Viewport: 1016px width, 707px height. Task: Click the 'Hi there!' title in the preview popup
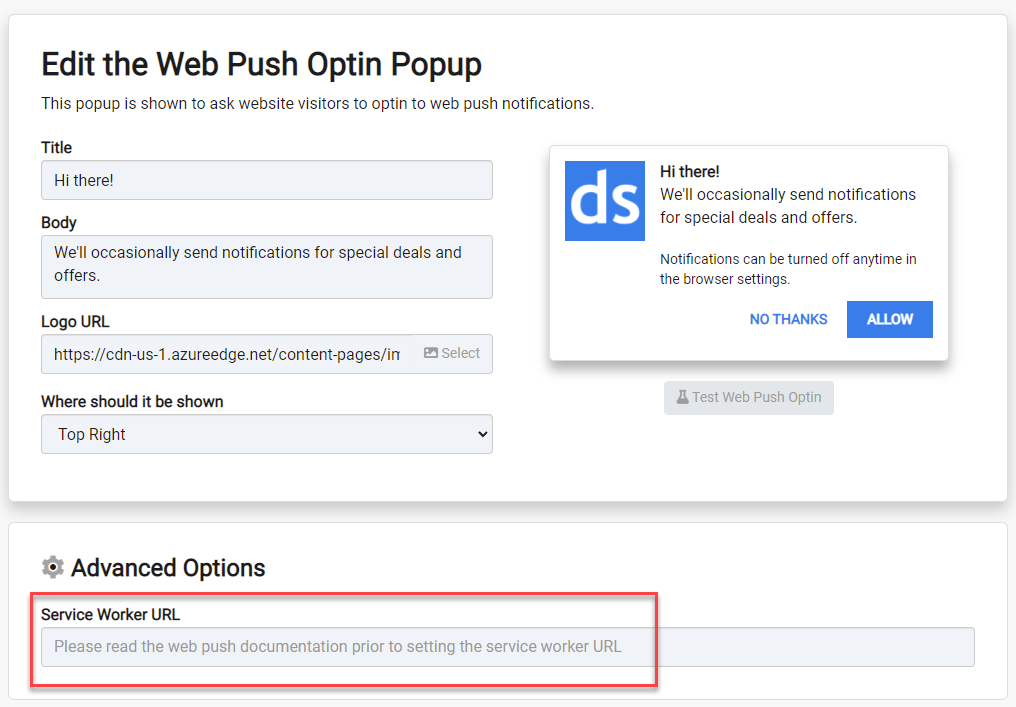click(x=689, y=172)
